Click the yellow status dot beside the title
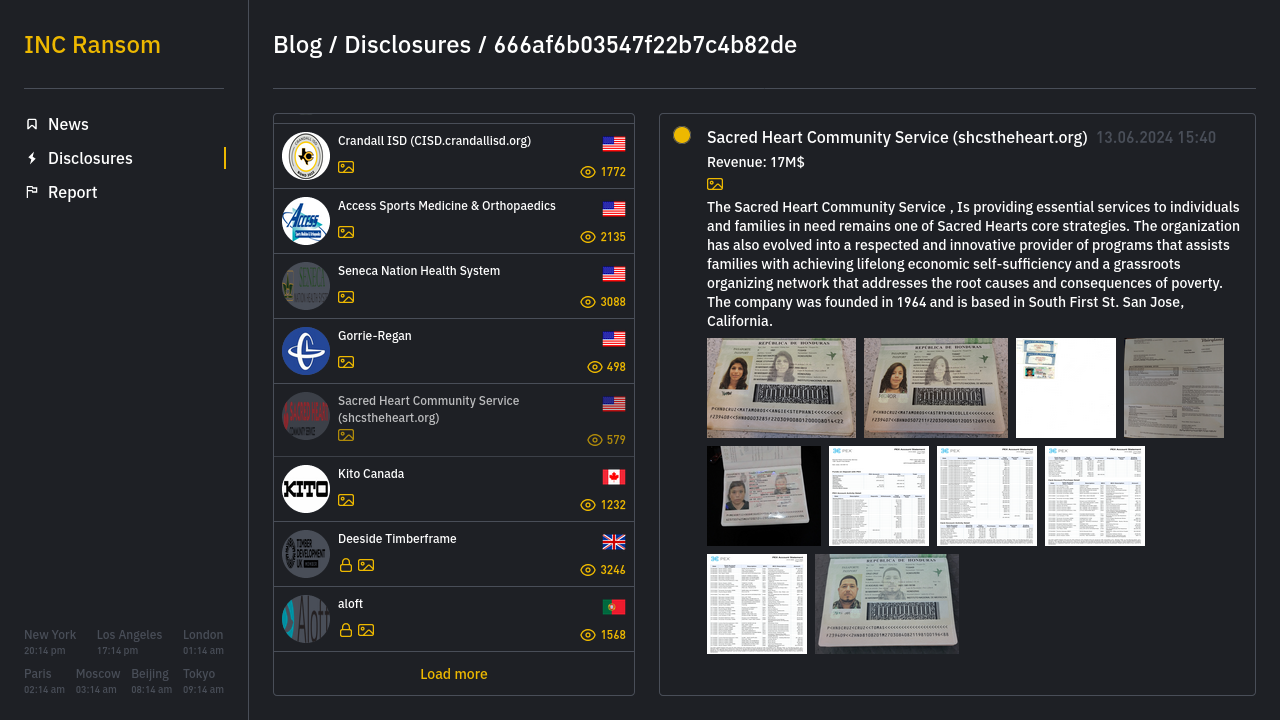1280x720 pixels. tap(682, 135)
